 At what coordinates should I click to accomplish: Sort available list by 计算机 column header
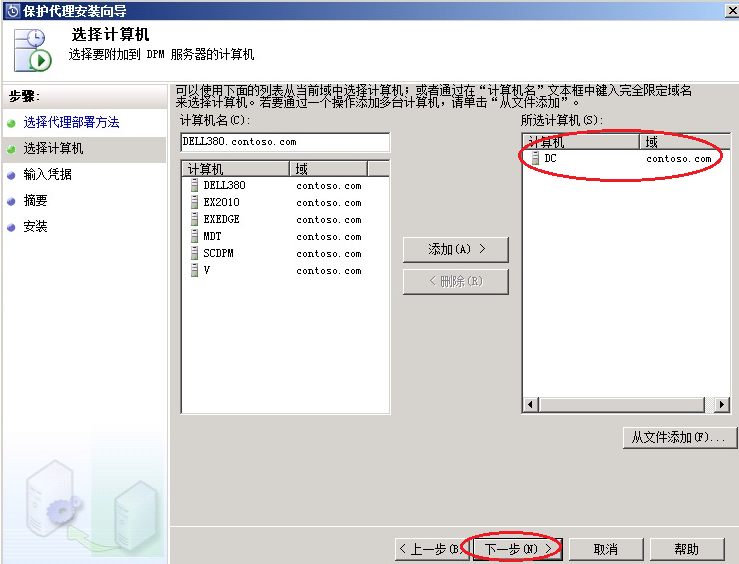pos(235,169)
